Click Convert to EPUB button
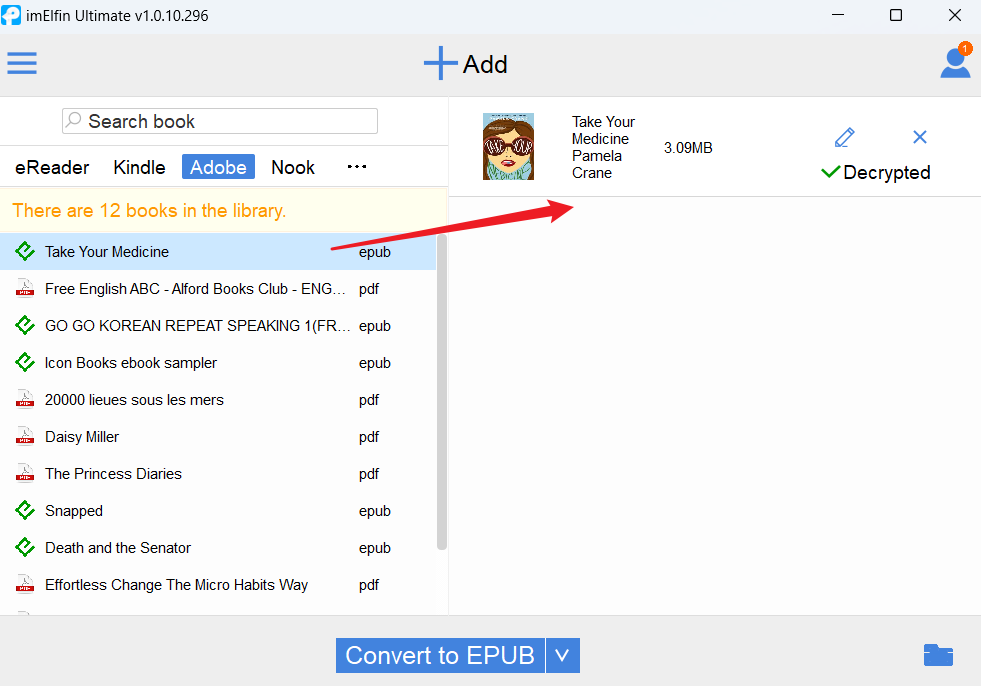The image size is (981, 686). [x=440, y=655]
